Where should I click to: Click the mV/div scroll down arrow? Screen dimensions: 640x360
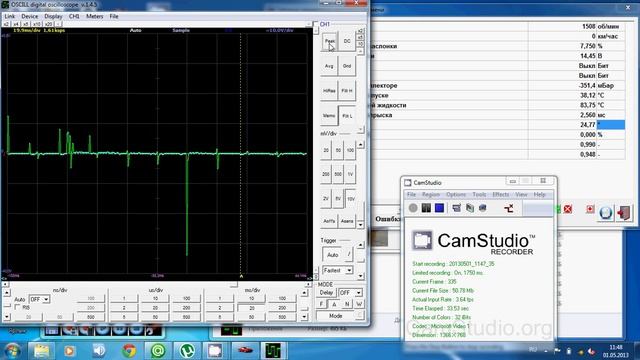pos(360,225)
